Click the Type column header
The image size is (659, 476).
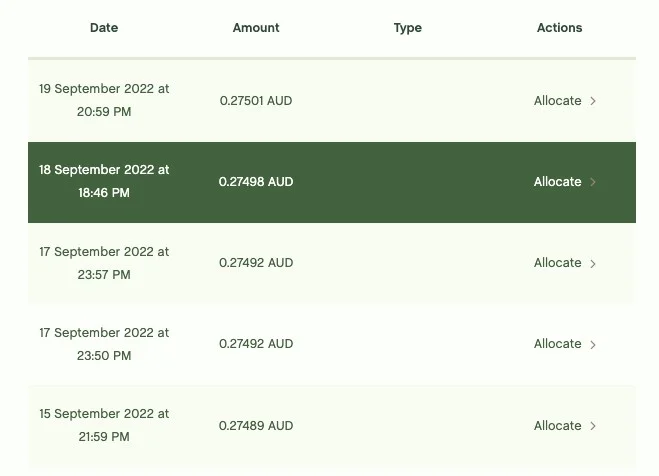[408, 28]
